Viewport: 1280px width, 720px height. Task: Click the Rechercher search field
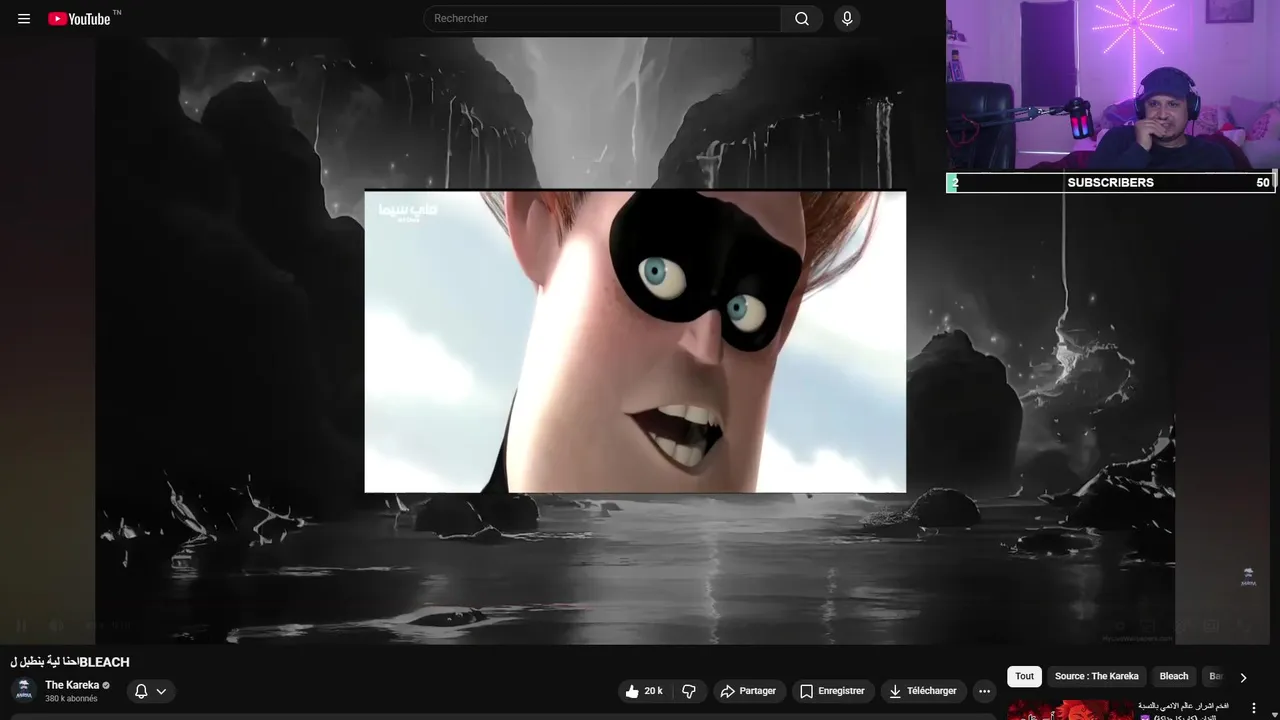point(602,19)
